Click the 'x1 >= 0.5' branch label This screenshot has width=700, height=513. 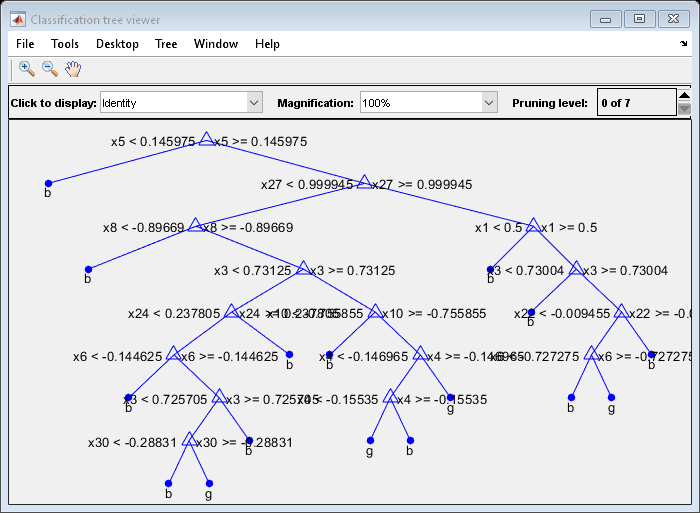569,227
